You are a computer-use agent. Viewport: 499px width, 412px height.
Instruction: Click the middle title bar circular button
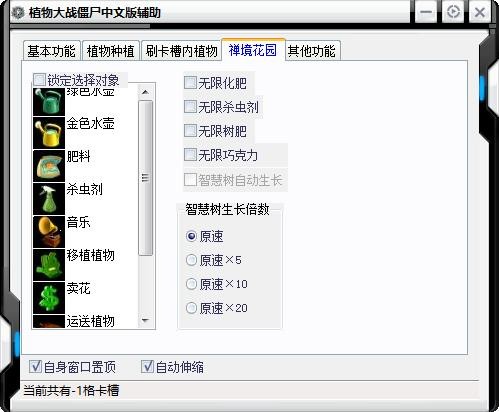(453, 12)
